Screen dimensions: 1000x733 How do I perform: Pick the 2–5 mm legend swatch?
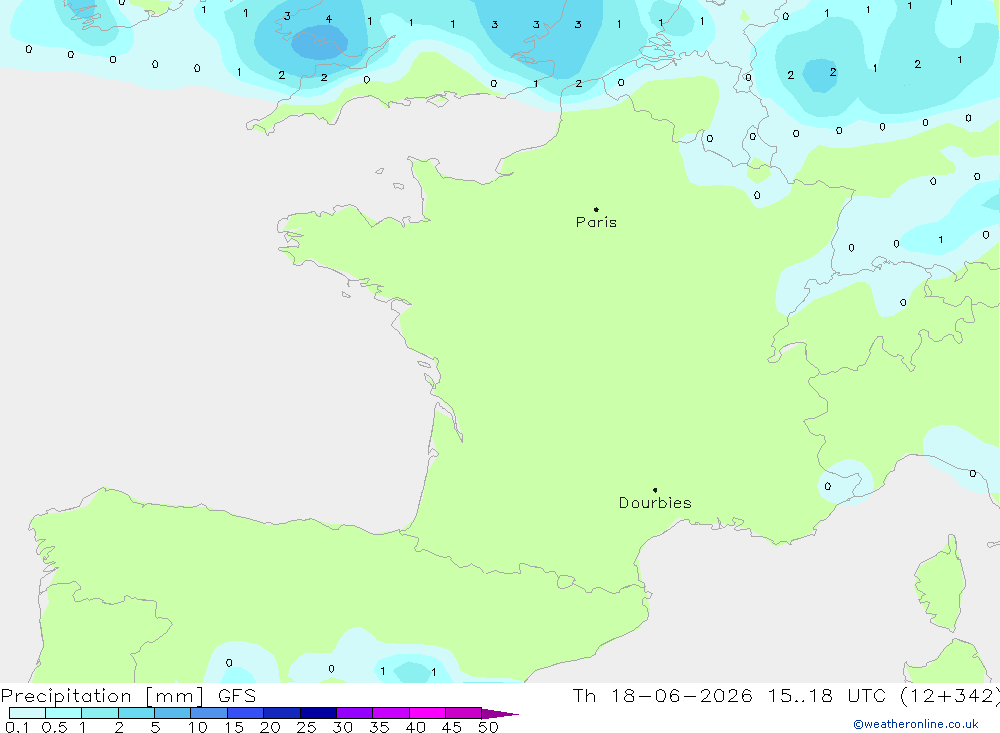pos(136,713)
